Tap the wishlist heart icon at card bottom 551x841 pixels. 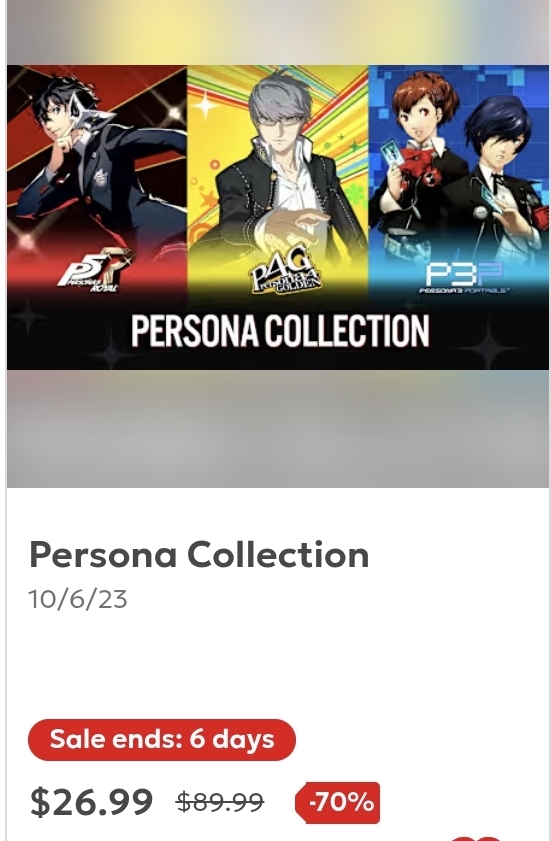480,838
